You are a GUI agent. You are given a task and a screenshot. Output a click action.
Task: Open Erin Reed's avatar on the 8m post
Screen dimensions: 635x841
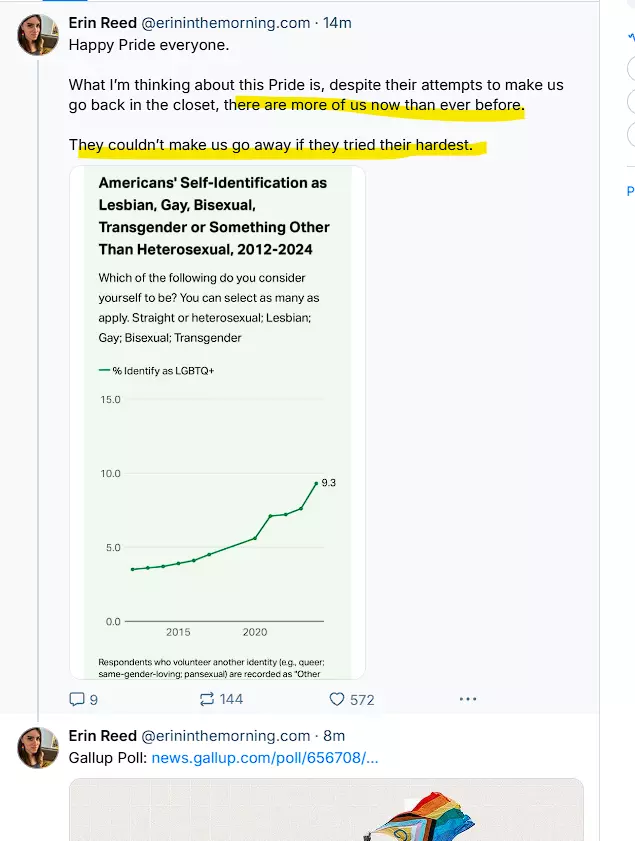pos(38,748)
